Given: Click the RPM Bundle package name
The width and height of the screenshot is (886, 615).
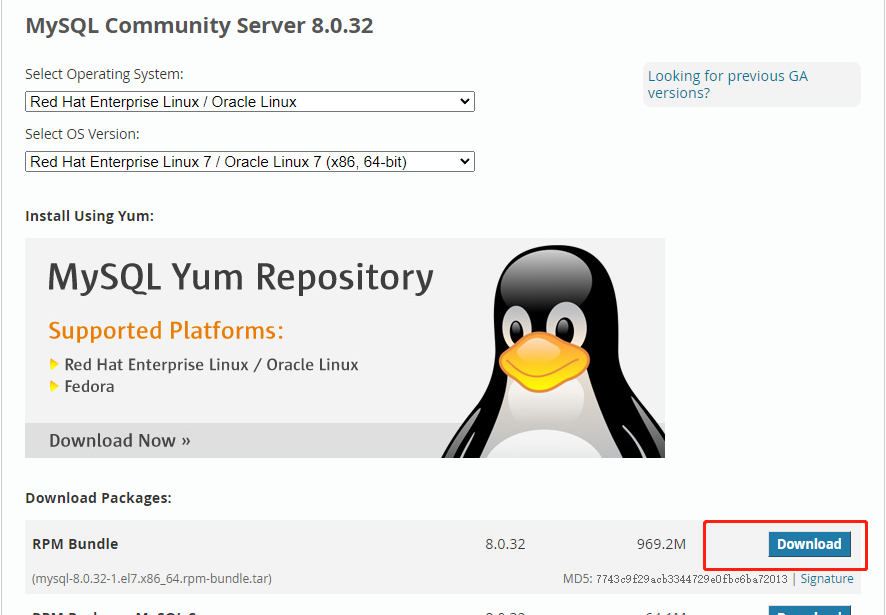Looking at the screenshot, I should pos(75,544).
